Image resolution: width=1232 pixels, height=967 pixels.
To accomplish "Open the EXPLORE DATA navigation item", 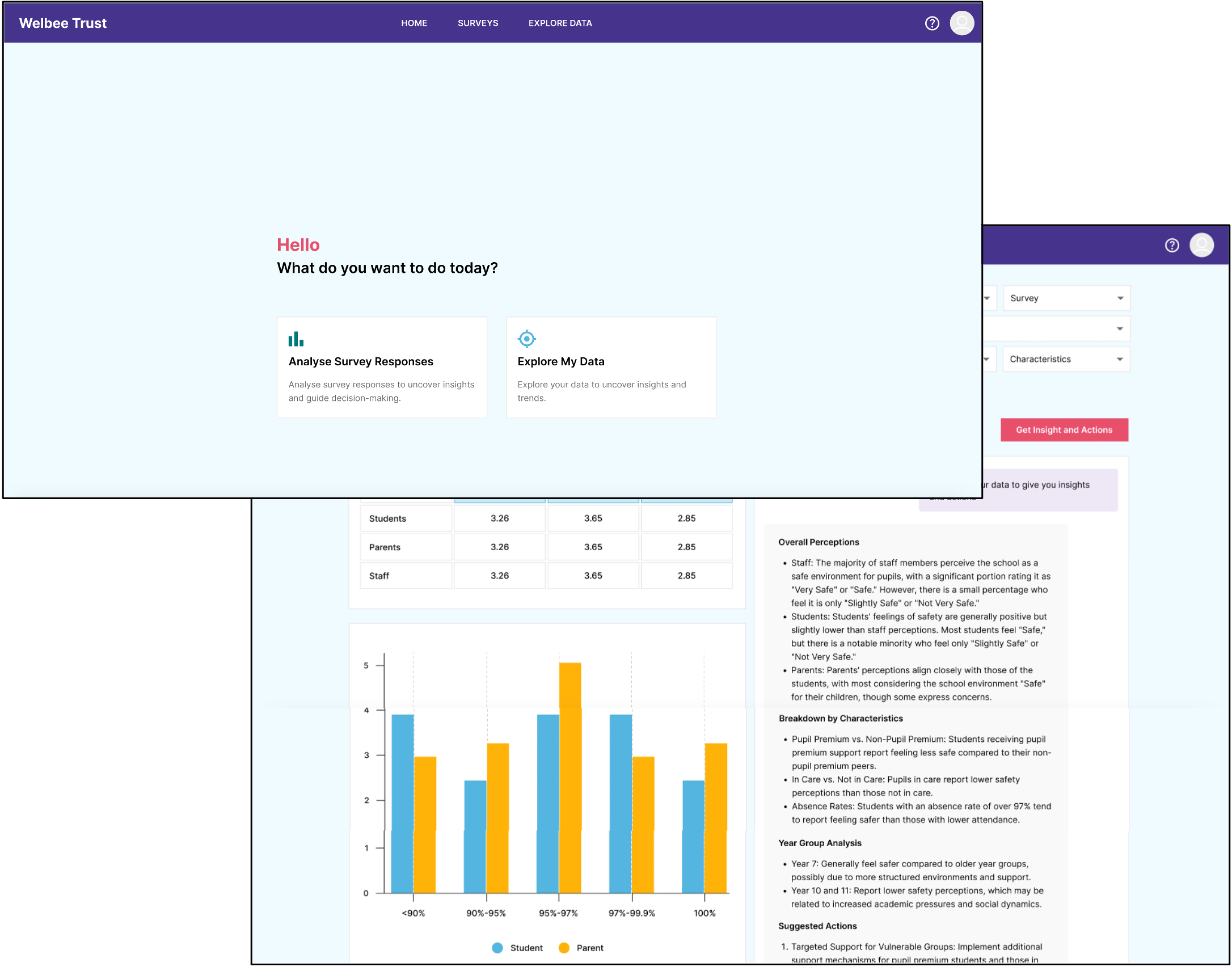I will [560, 23].
